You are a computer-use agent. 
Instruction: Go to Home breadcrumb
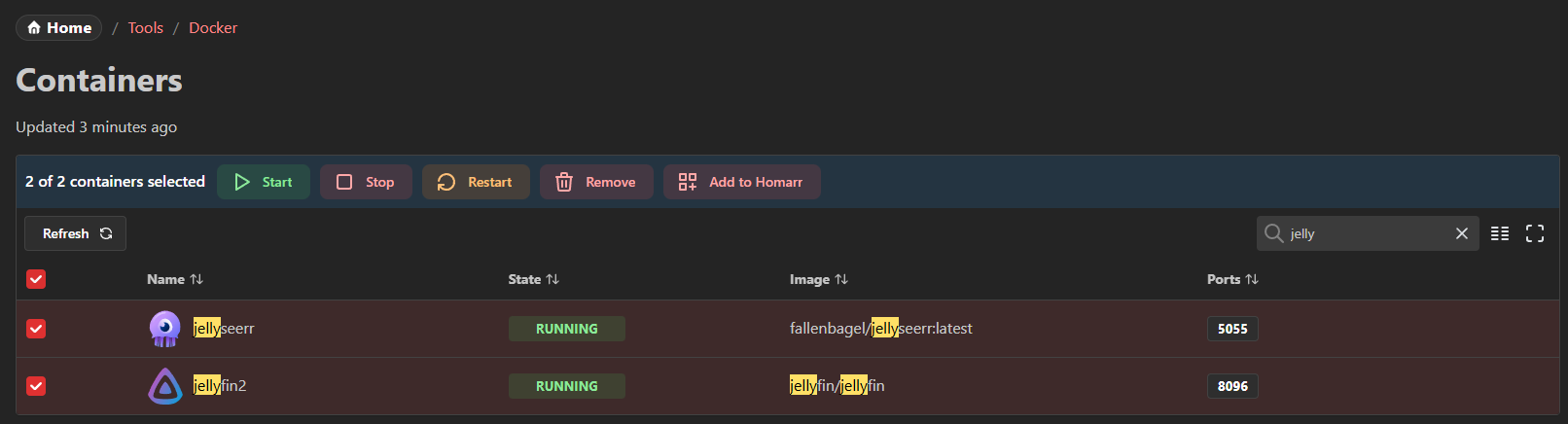[59, 27]
